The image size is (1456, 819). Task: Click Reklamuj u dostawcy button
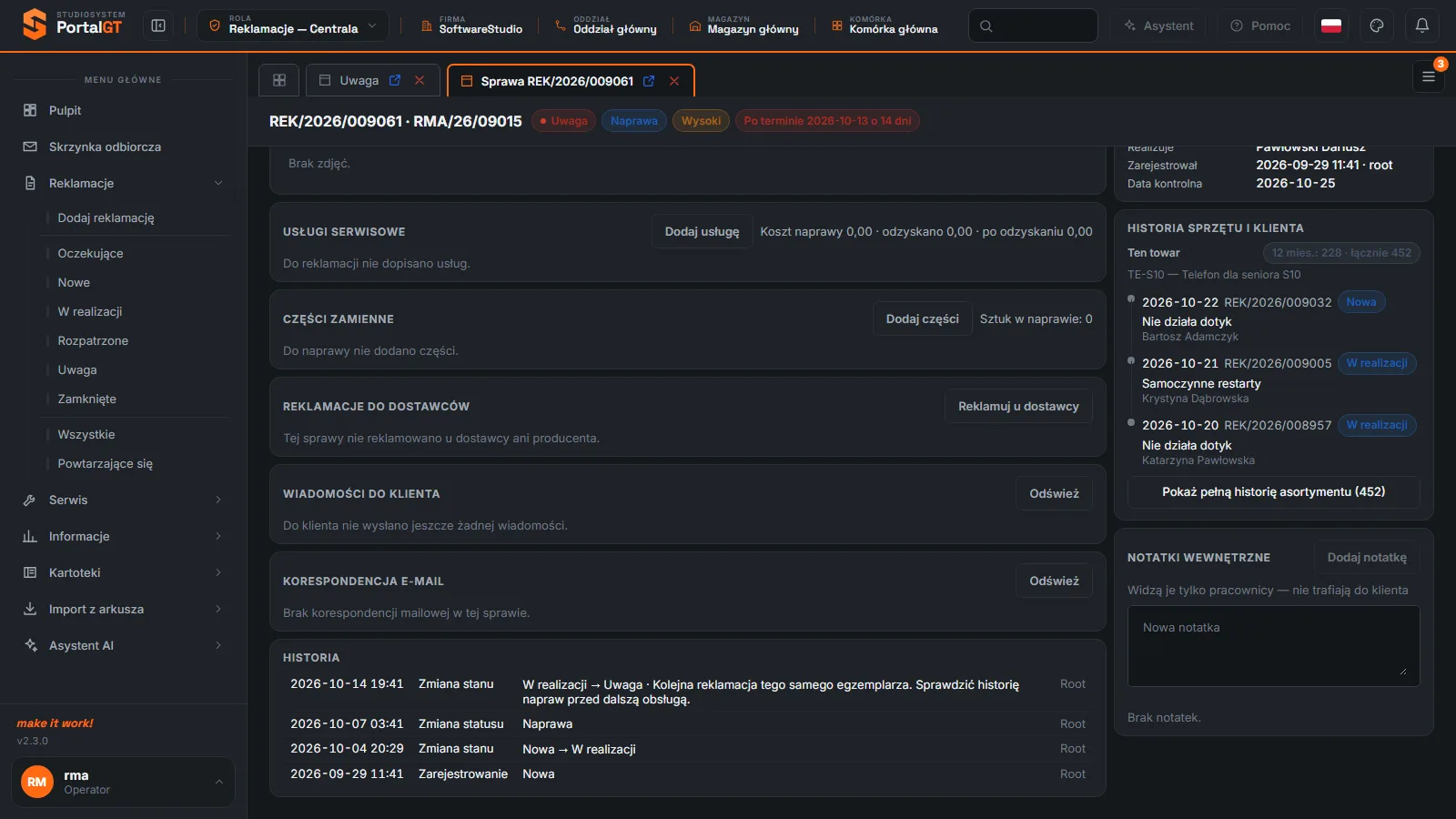pyautogui.click(x=1018, y=406)
